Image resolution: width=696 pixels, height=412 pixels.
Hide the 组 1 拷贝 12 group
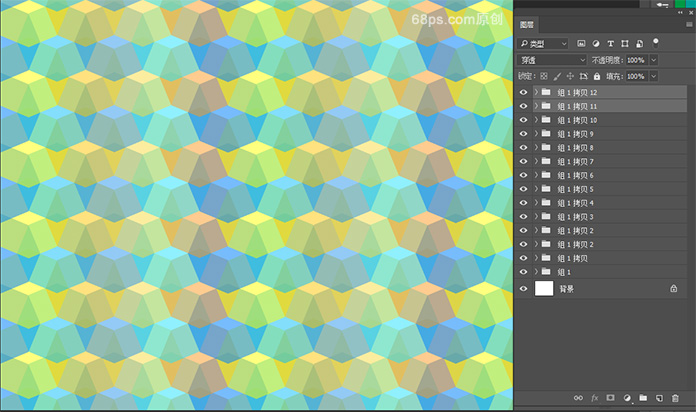(524, 92)
